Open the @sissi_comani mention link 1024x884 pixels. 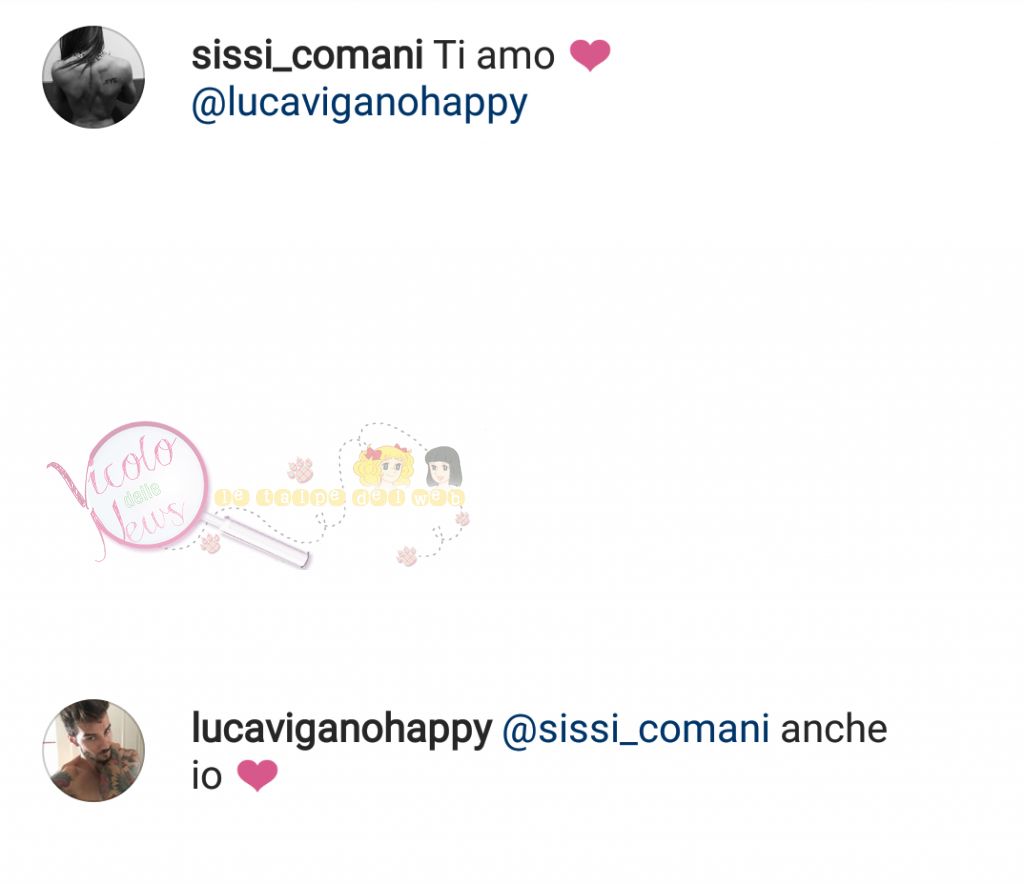pyautogui.click(x=635, y=729)
